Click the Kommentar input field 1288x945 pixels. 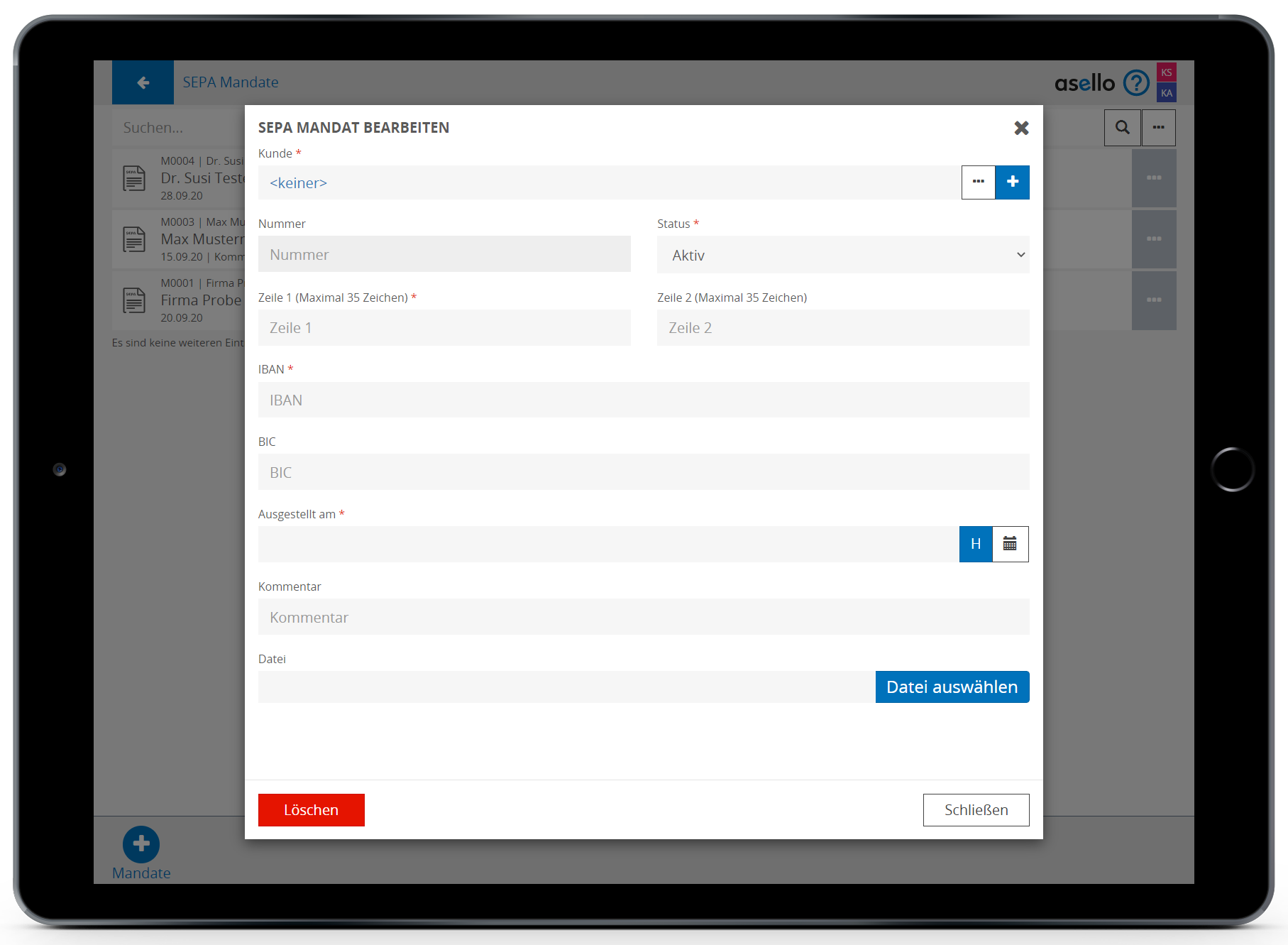pos(643,618)
